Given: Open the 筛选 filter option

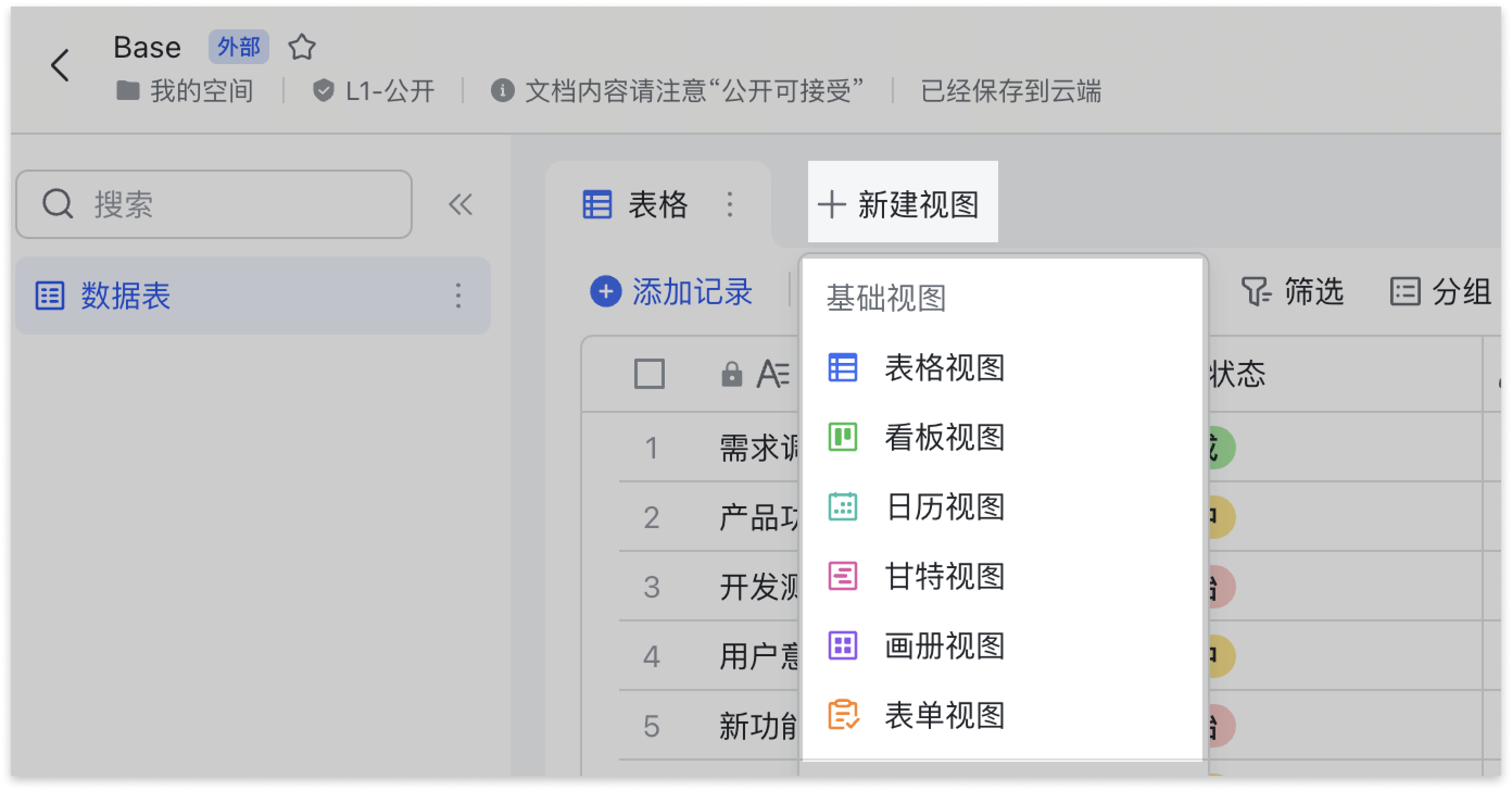Looking at the screenshot, I should tap(1292, 291).
